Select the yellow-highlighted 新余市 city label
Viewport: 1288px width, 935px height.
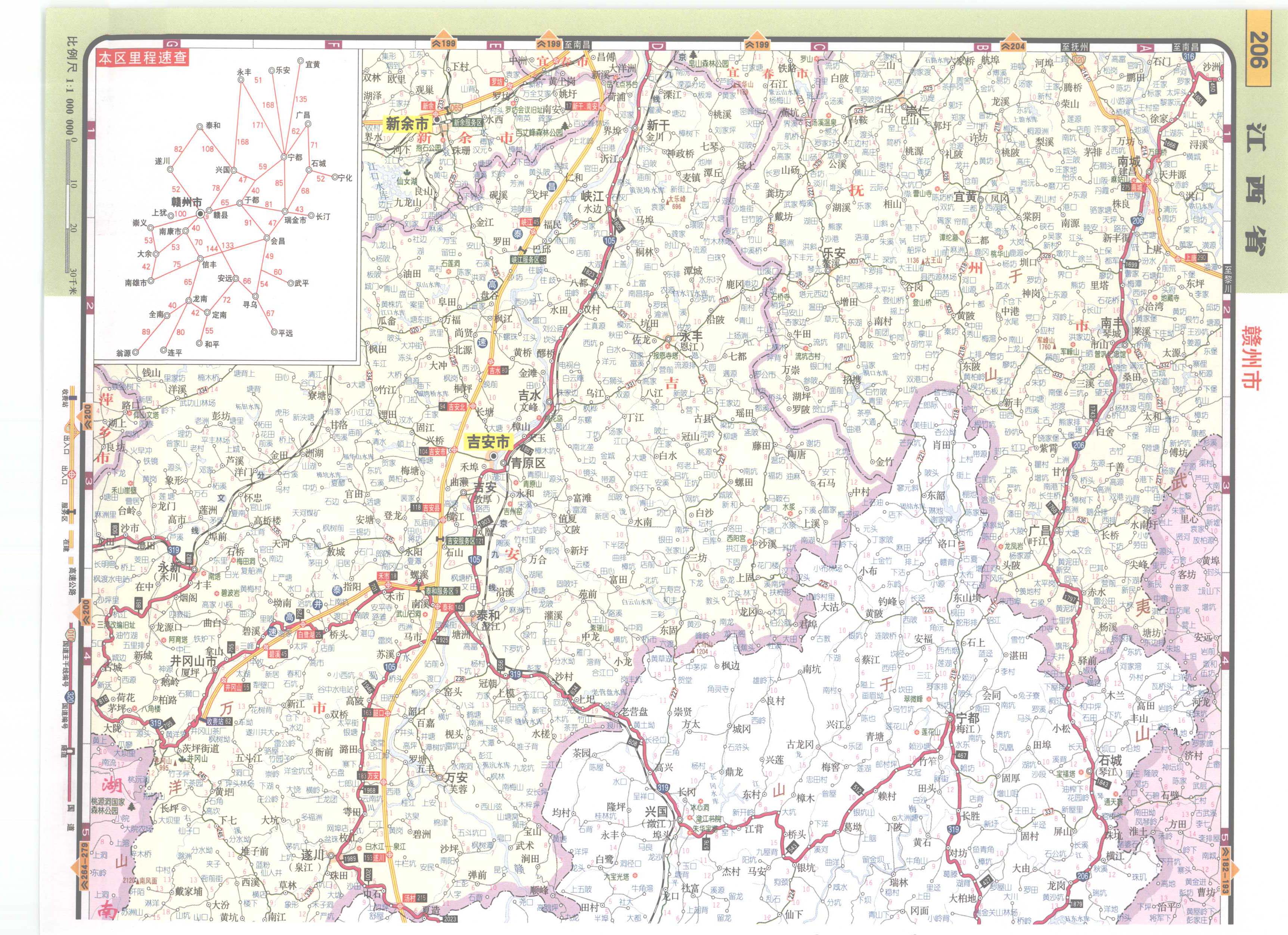407,123
